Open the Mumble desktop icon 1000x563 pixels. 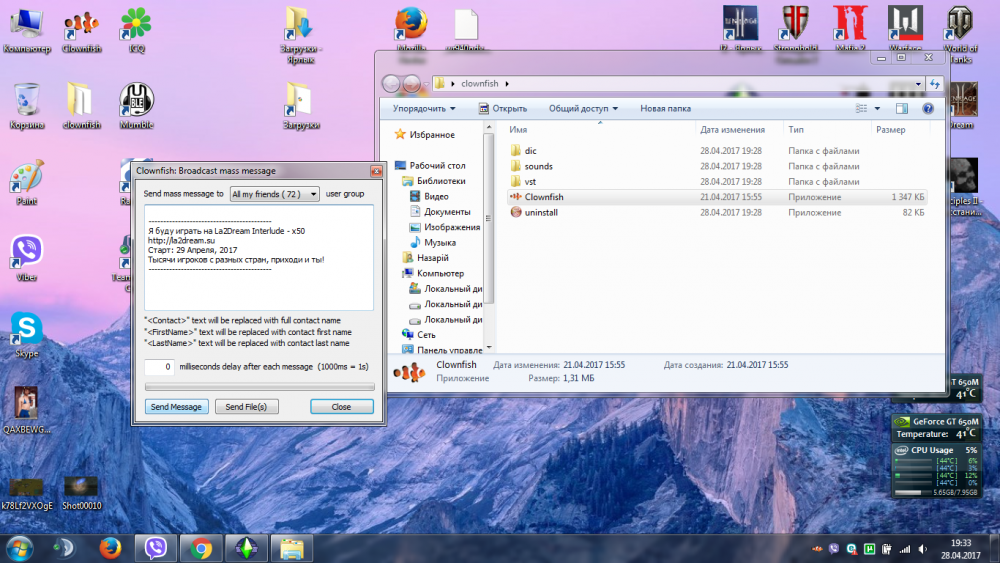[136, 101]
